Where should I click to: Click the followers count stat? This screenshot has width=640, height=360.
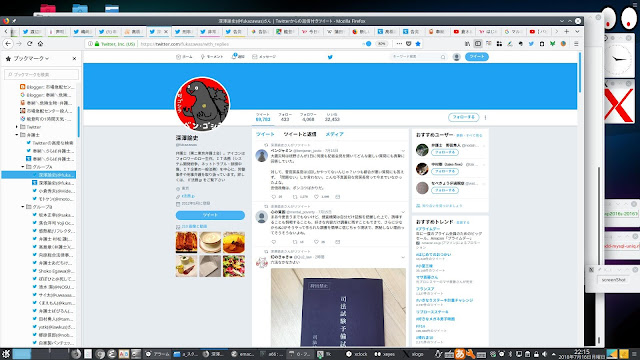coord(308,117)
